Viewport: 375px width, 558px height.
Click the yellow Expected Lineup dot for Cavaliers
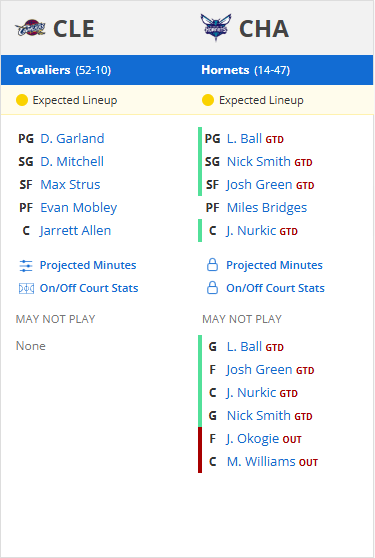pos(22,100)
